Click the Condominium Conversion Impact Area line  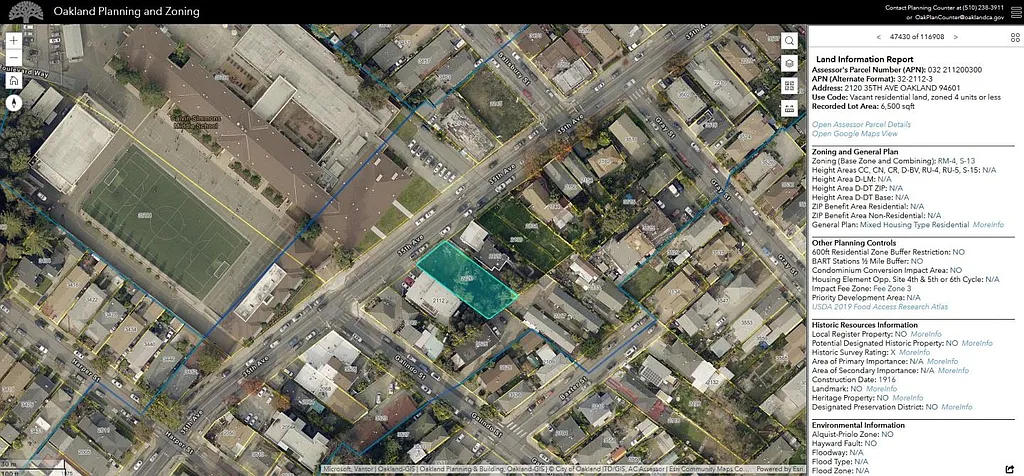(887, 270)
